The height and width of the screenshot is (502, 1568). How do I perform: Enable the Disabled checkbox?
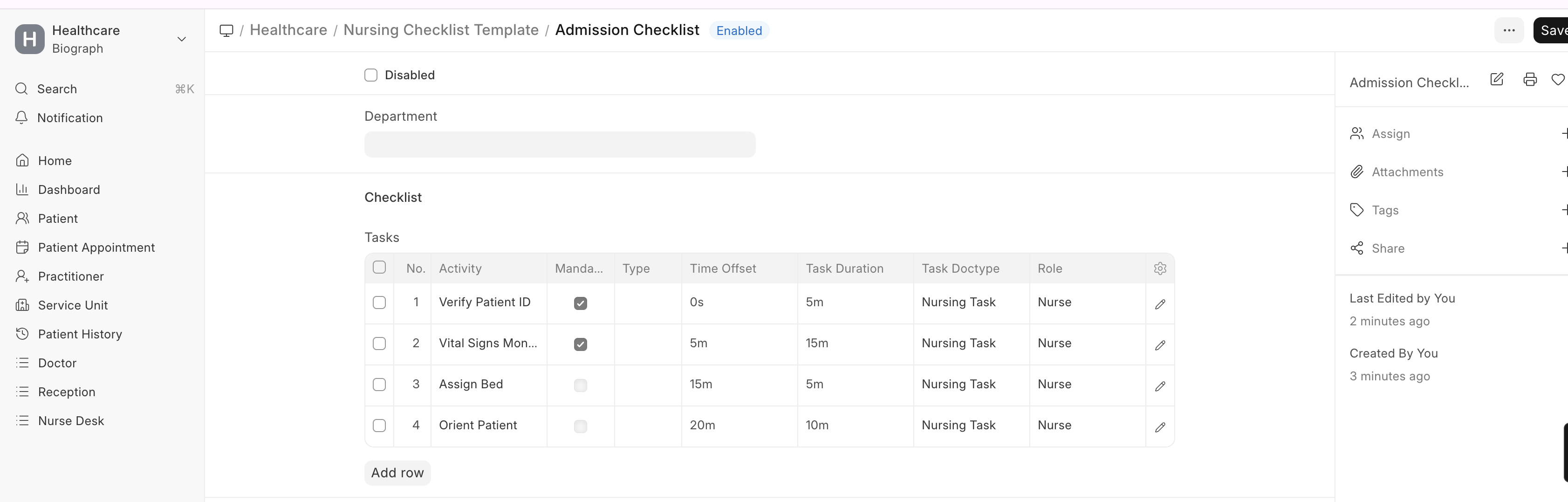point(371,75)
